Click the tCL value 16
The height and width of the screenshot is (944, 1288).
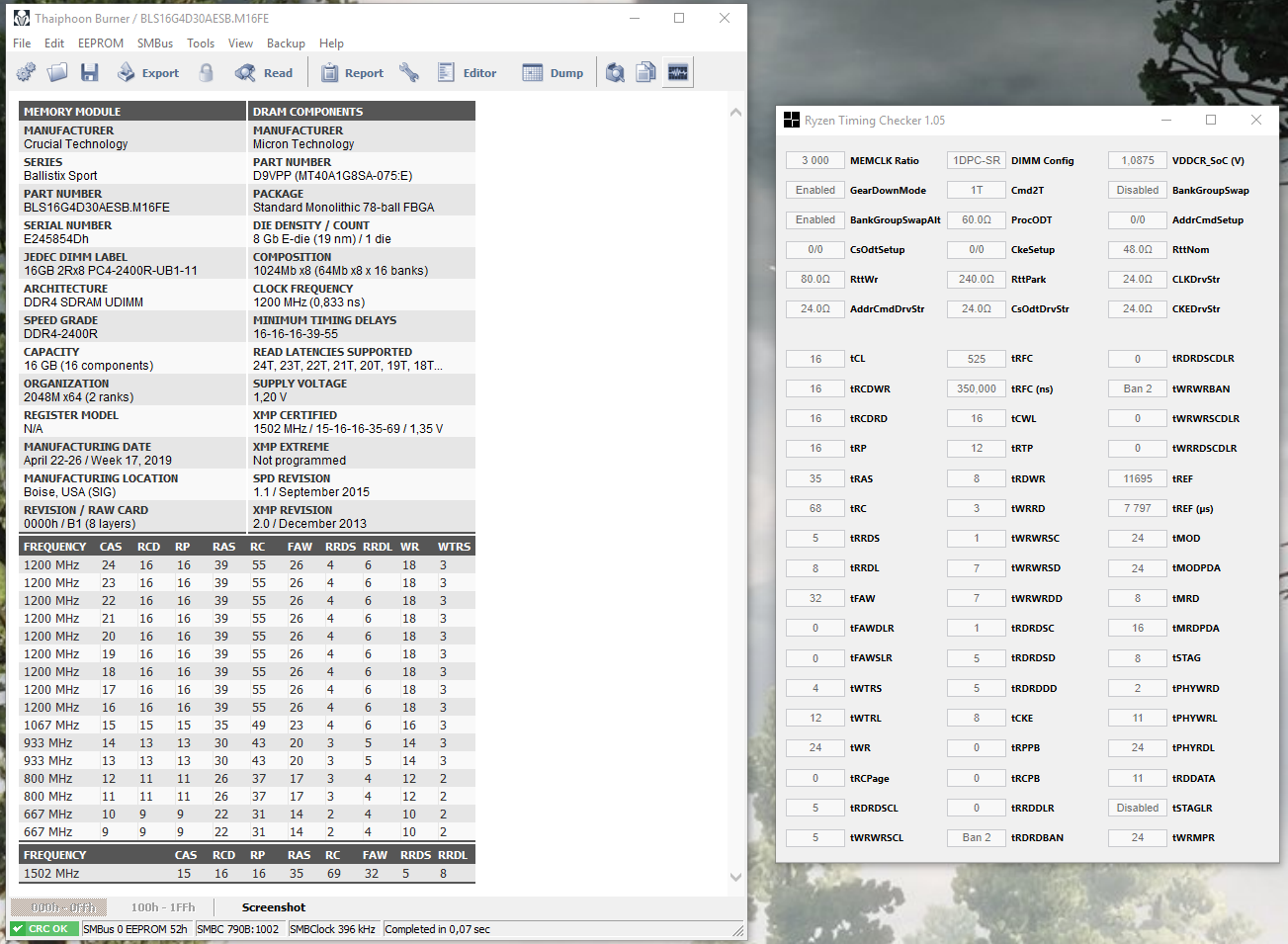click(816, 359)
